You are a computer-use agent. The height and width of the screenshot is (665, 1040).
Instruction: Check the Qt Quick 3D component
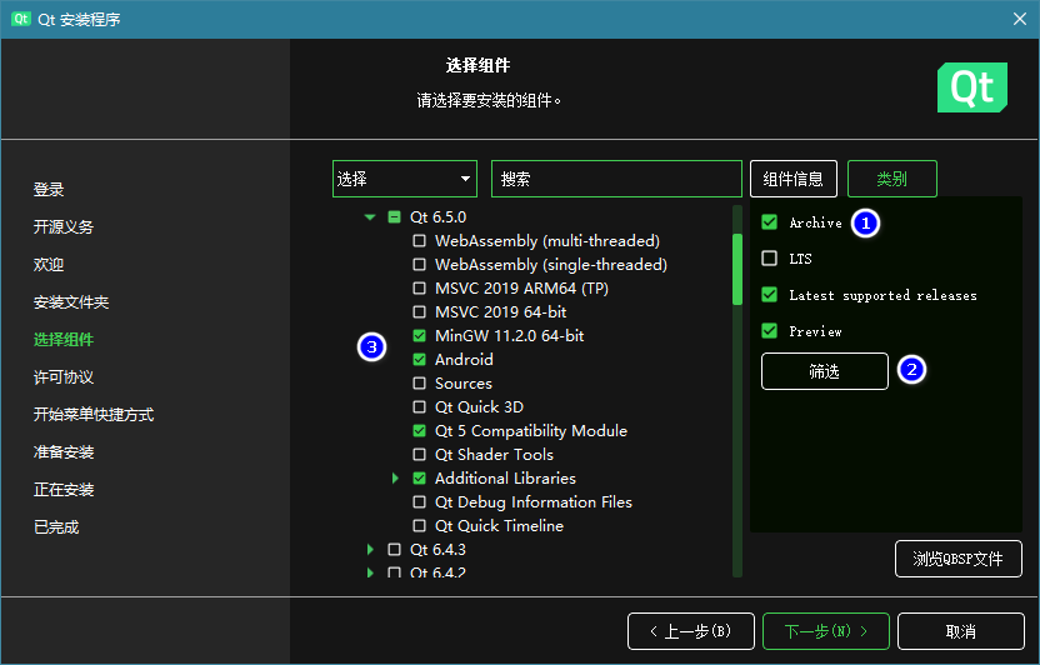pyautogui.click(x=419, y=406)
